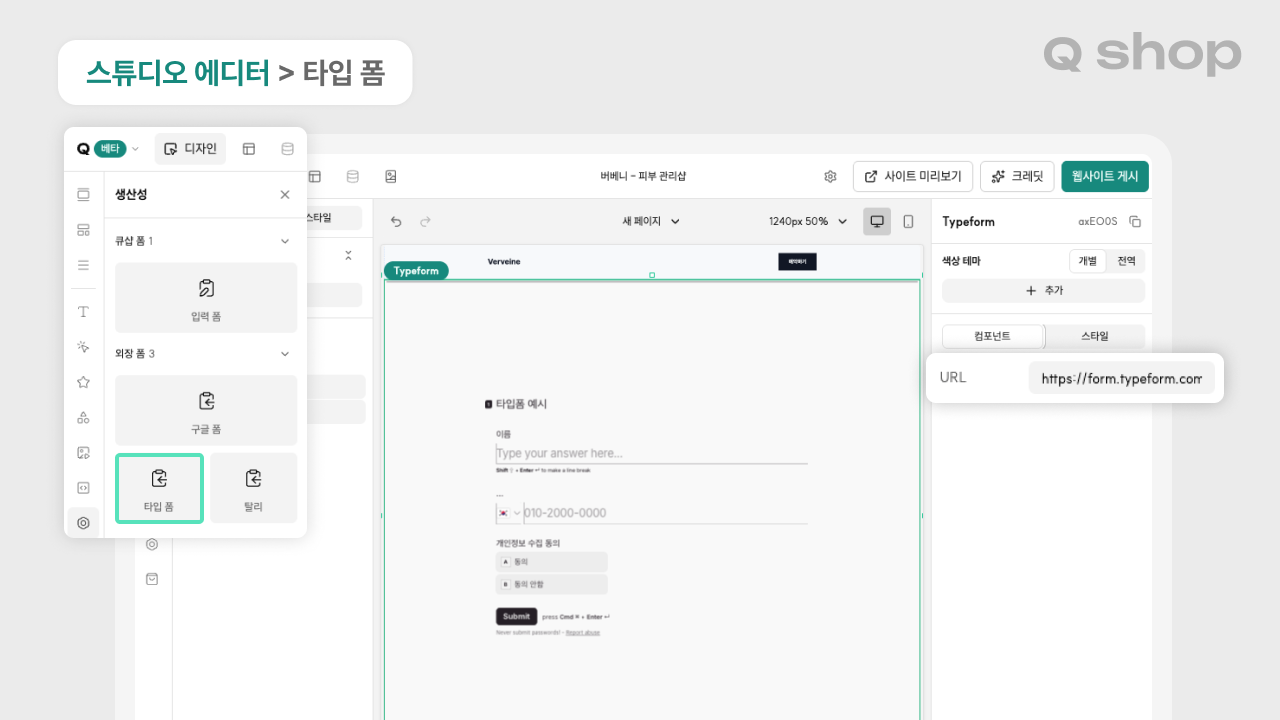Click the + 추가 color theme button
This screenshot has height=720, width=1280.
coord(1043,291)
